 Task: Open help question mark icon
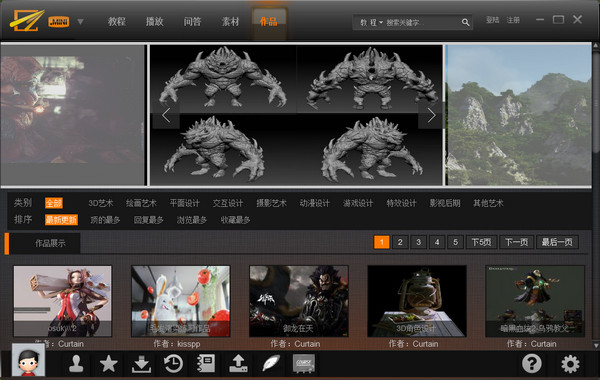[532, 364]
